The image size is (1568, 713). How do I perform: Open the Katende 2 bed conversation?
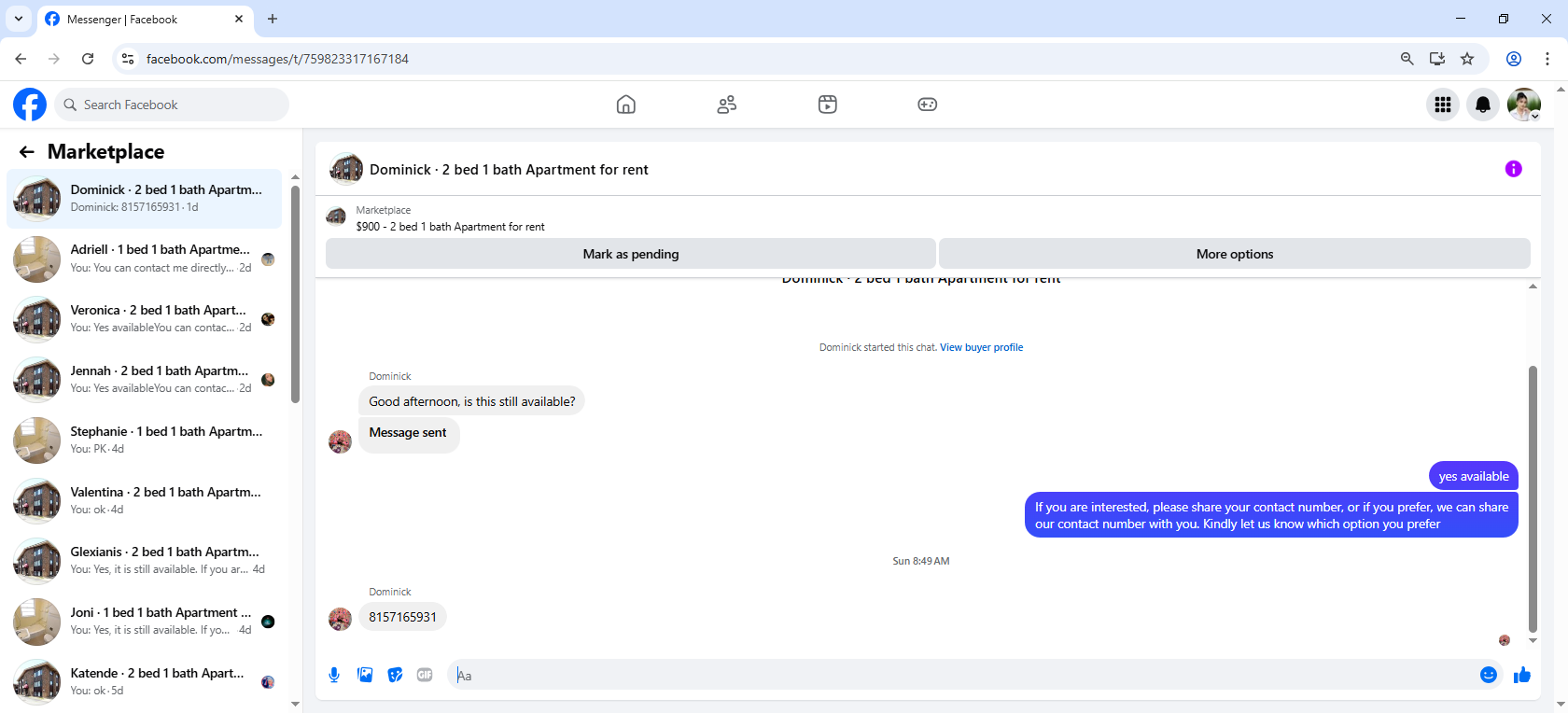point(145,682)
